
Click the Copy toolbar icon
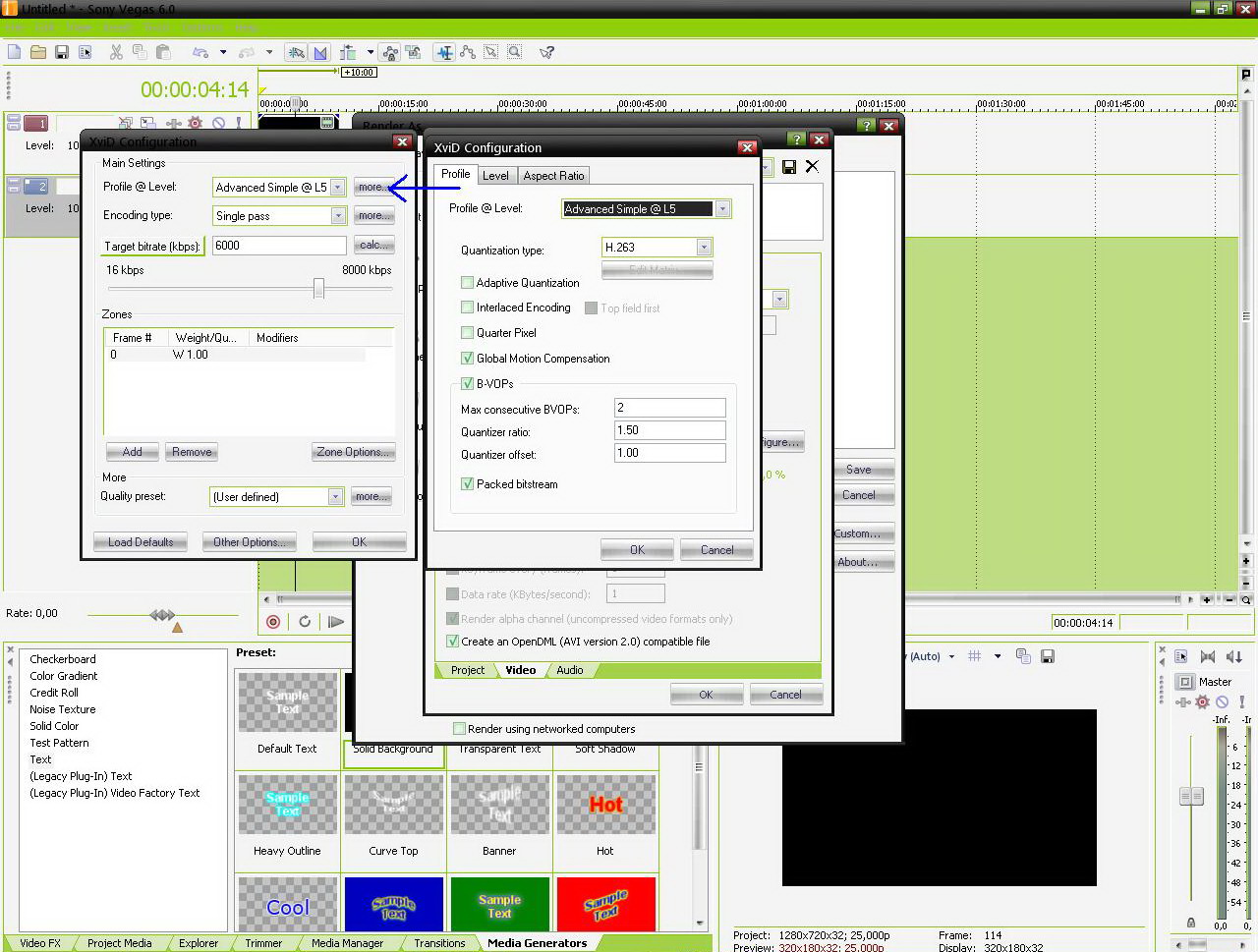140,52
